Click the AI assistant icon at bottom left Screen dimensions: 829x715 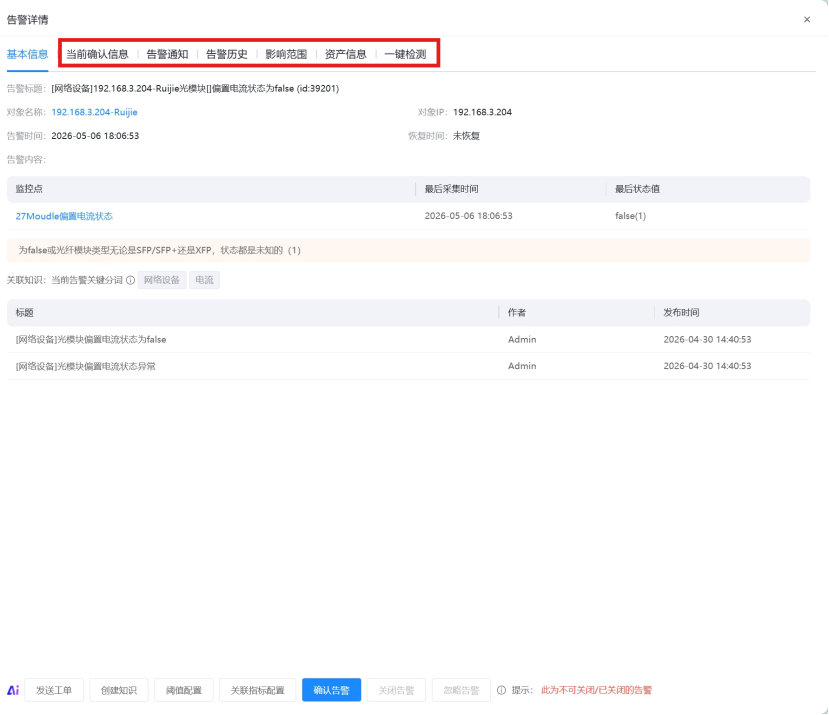point(13,690)
